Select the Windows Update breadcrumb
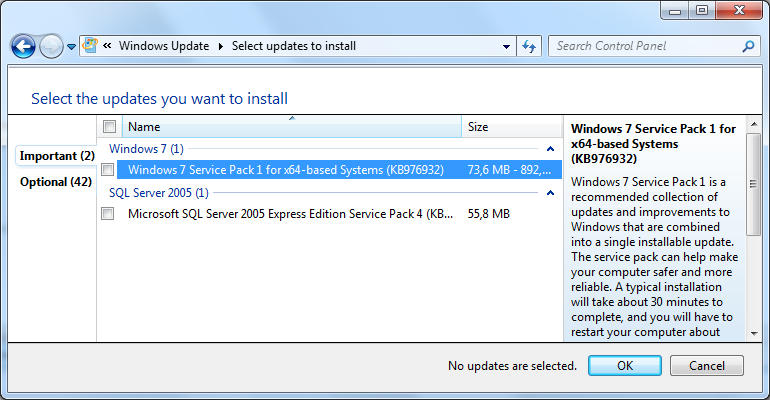 click(164, 46)
